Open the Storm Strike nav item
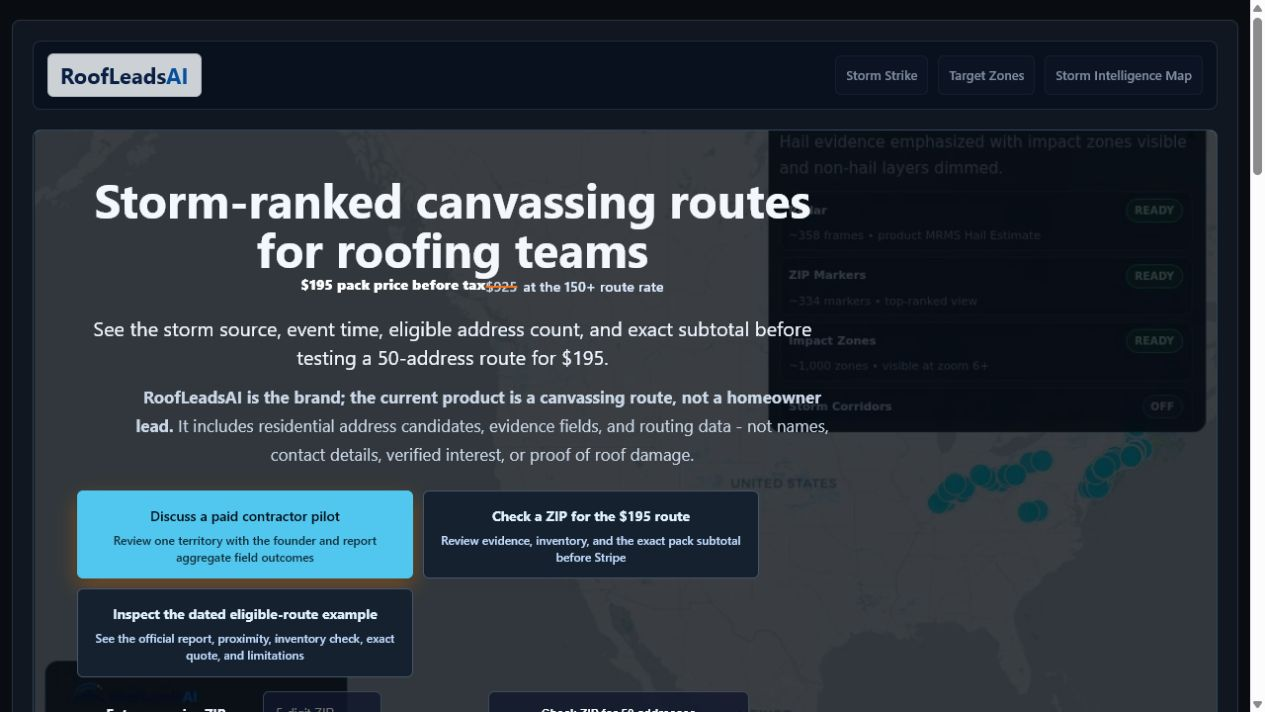This screenshot has width=1265, height=712. tap(881, 75)
